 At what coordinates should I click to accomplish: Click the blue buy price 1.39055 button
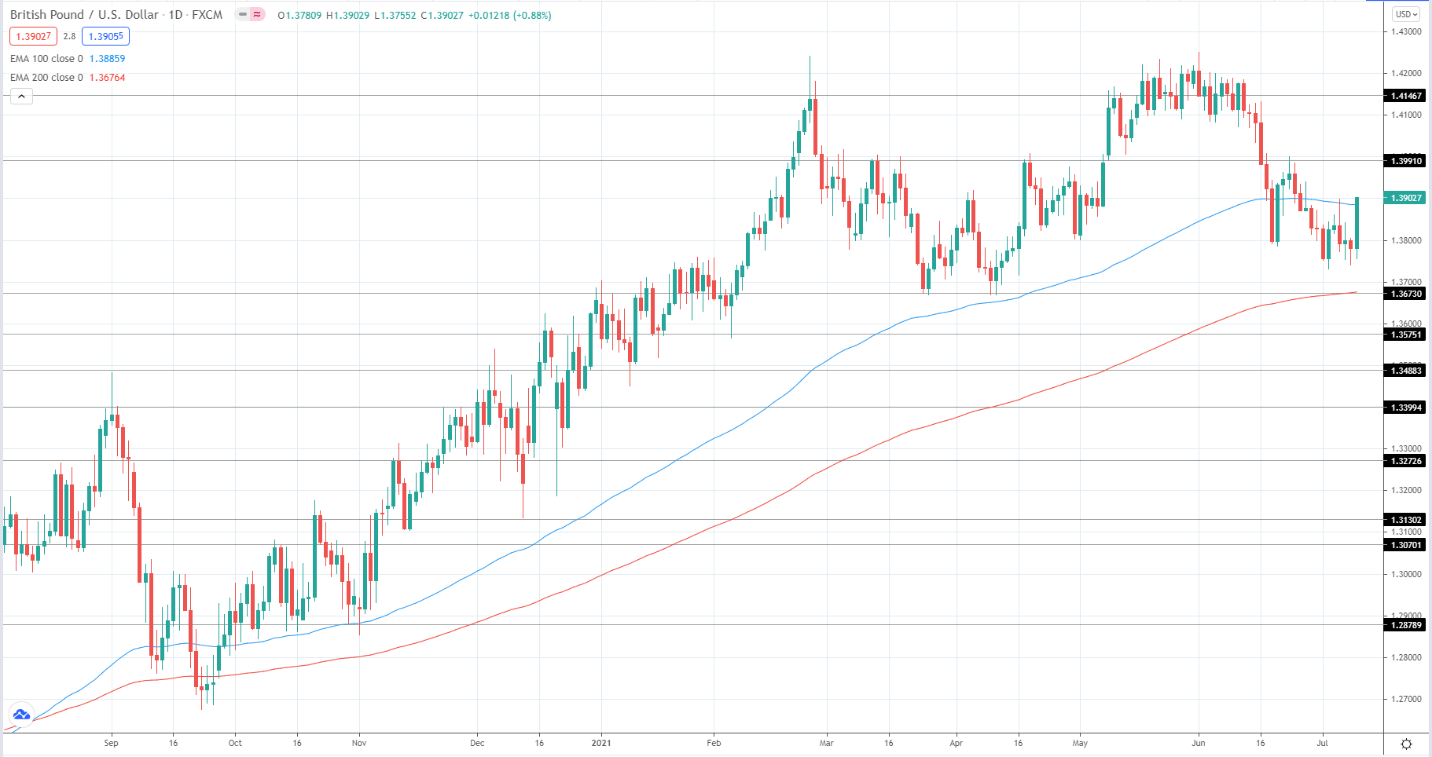[106, 36]
